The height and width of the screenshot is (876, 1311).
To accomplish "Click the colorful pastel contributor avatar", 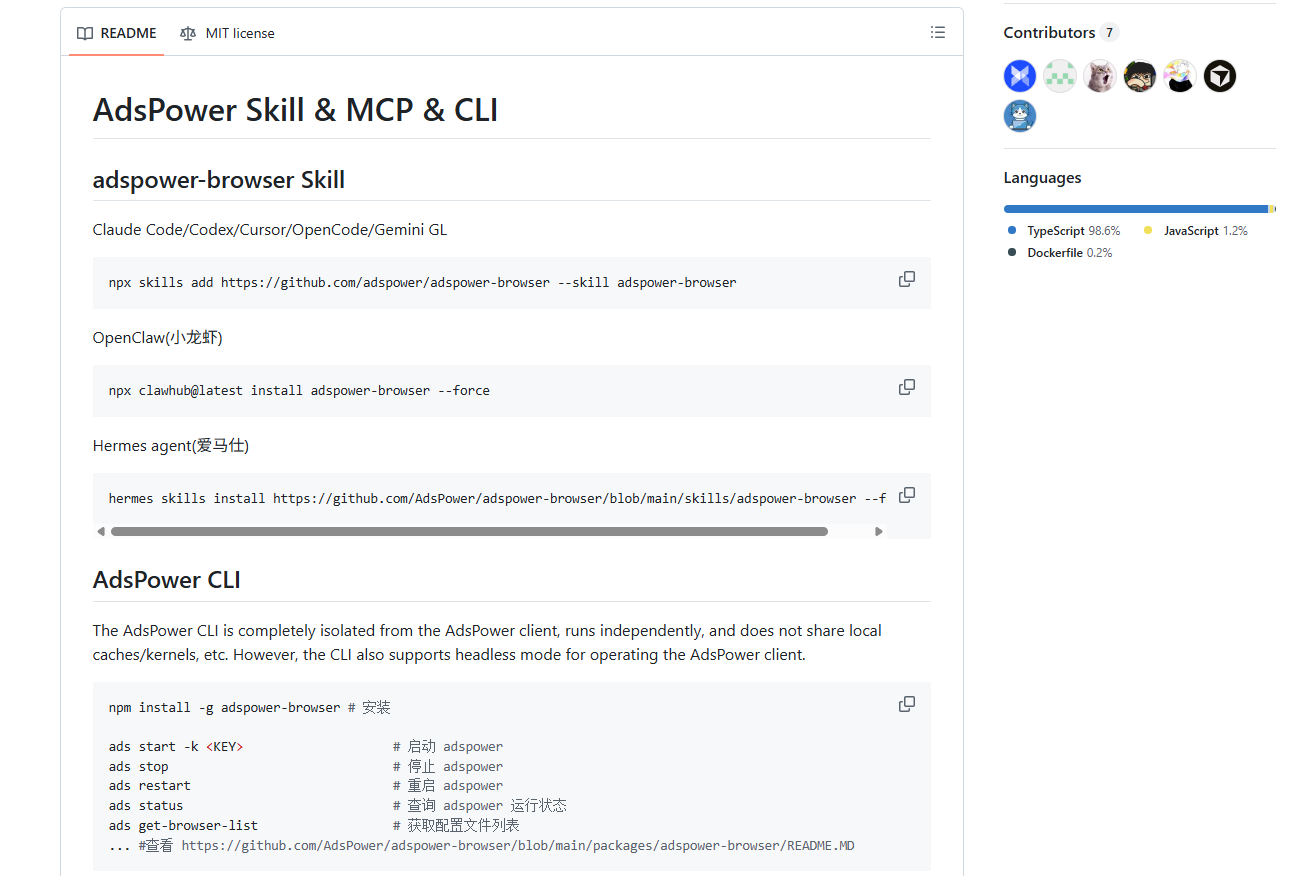I will tap(1180, 76).
